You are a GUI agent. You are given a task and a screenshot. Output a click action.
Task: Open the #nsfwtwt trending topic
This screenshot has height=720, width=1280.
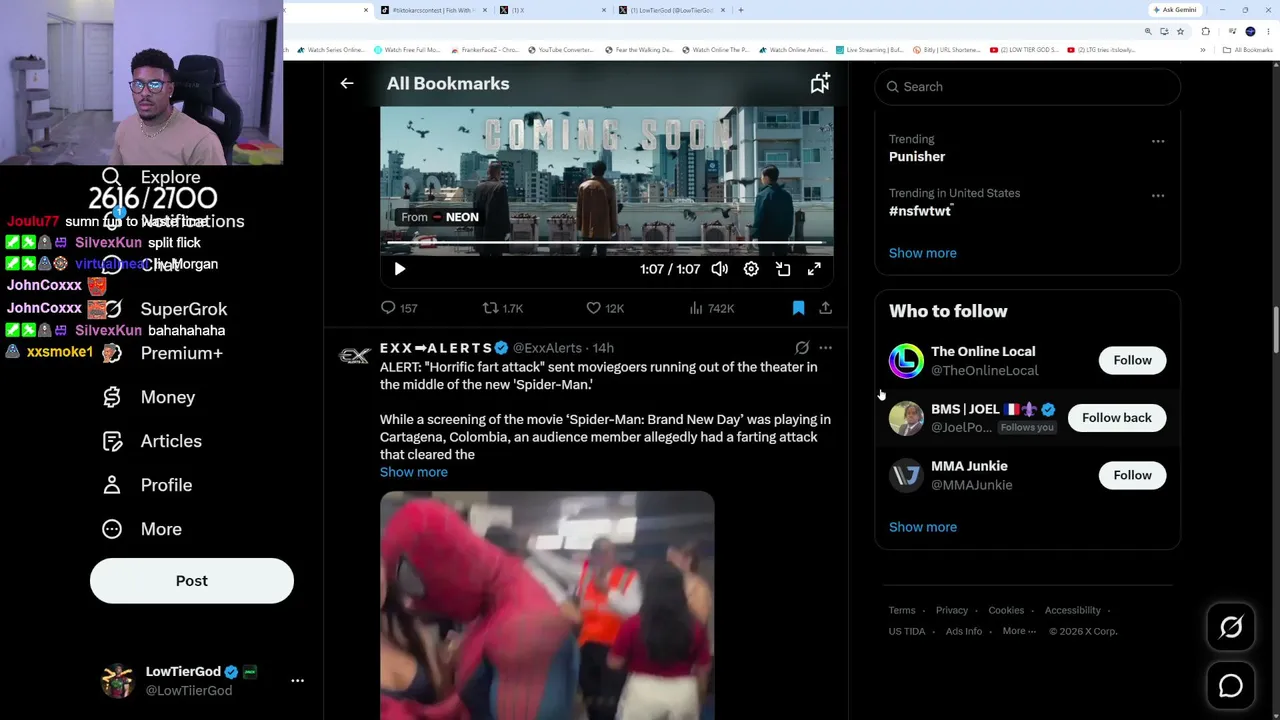[920, 211]
